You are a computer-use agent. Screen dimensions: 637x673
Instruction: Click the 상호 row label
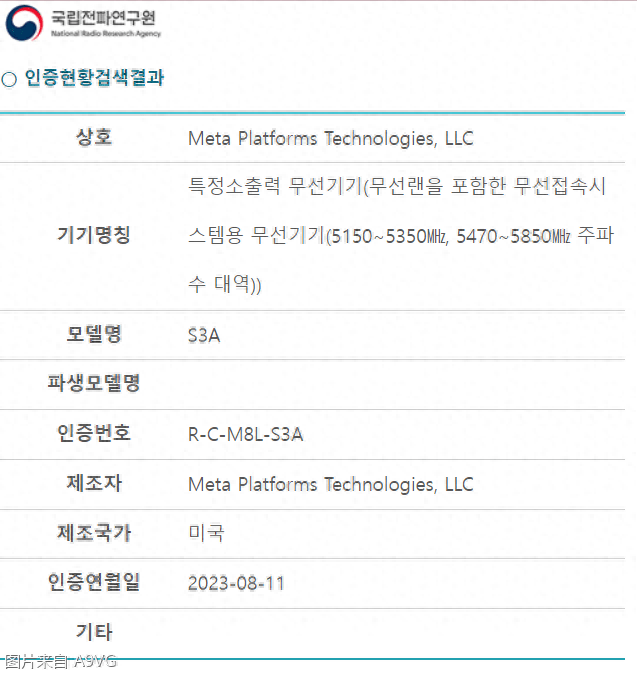[94, 138]
